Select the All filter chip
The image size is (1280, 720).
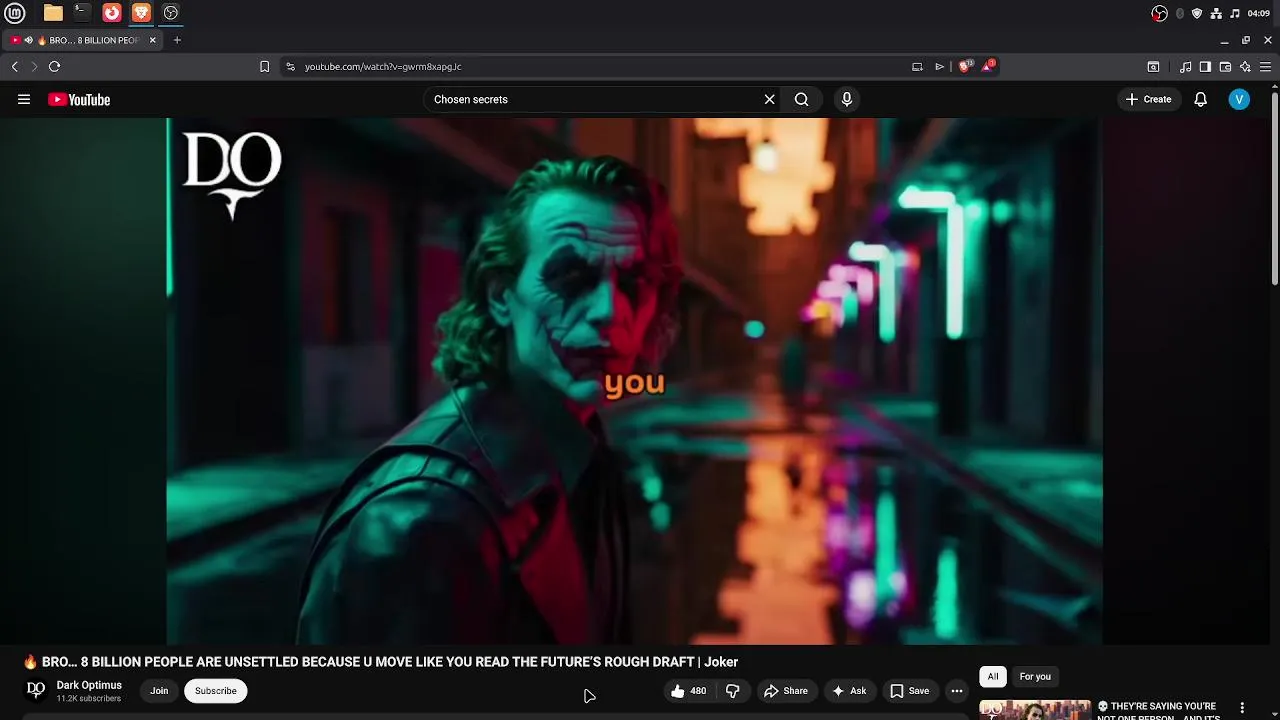[x=993, y=677]
